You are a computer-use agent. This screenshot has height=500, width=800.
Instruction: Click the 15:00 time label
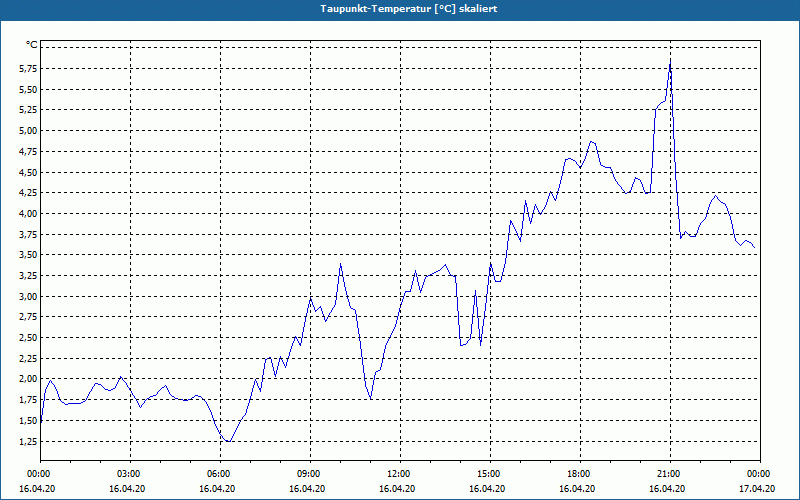pos(490,474)
